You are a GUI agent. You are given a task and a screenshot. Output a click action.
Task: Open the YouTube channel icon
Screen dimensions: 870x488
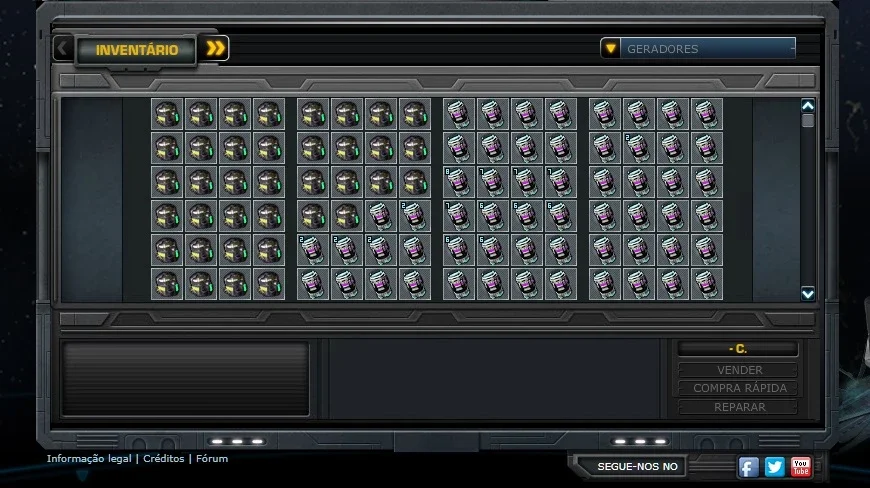point(801,467)
